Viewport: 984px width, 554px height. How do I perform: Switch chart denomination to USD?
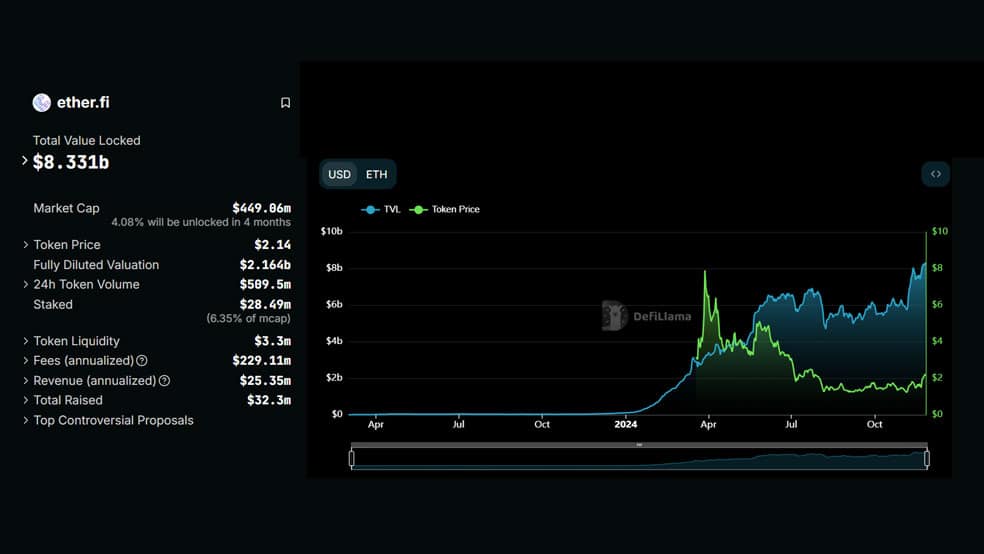(340, 174)
